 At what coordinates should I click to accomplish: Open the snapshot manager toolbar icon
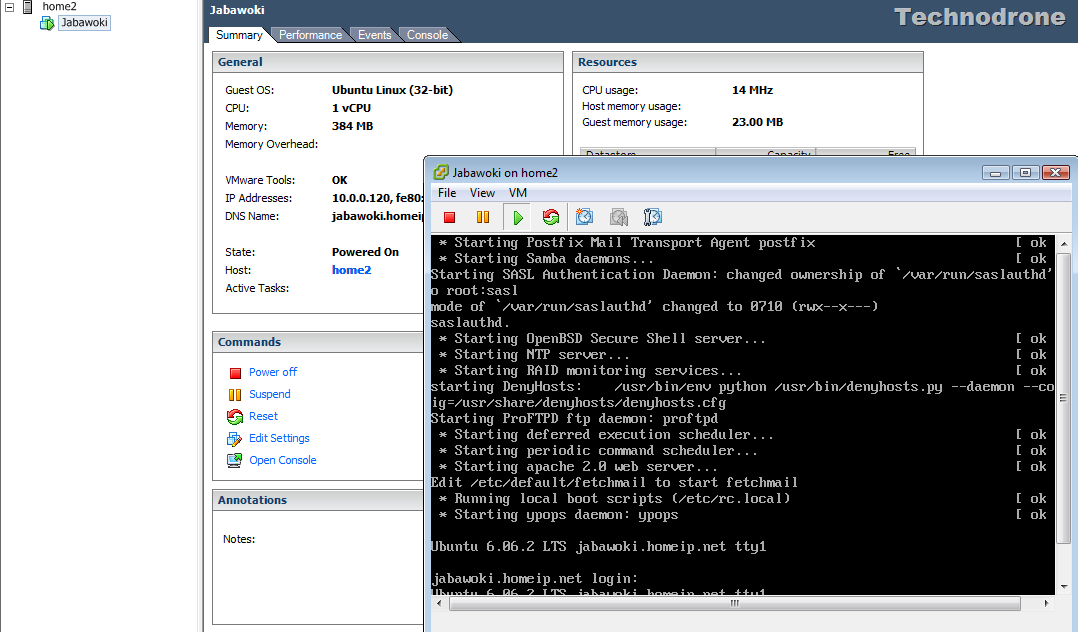(652, 217)
